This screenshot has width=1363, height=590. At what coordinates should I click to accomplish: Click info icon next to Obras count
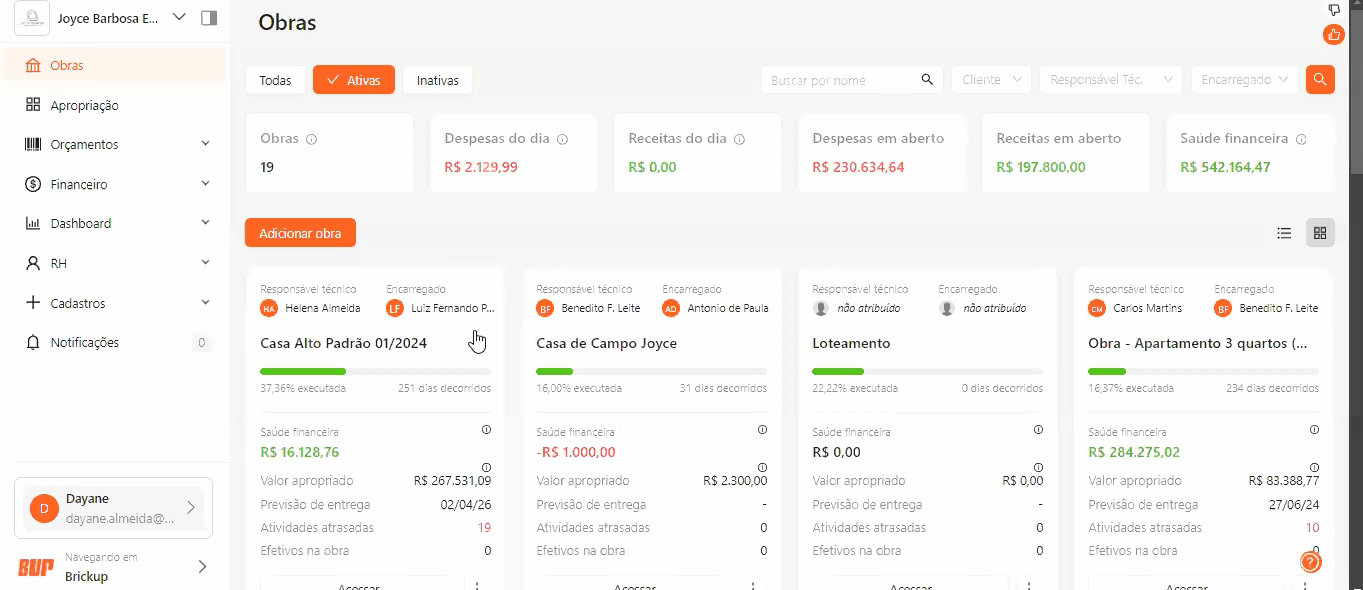coord(311,139)
